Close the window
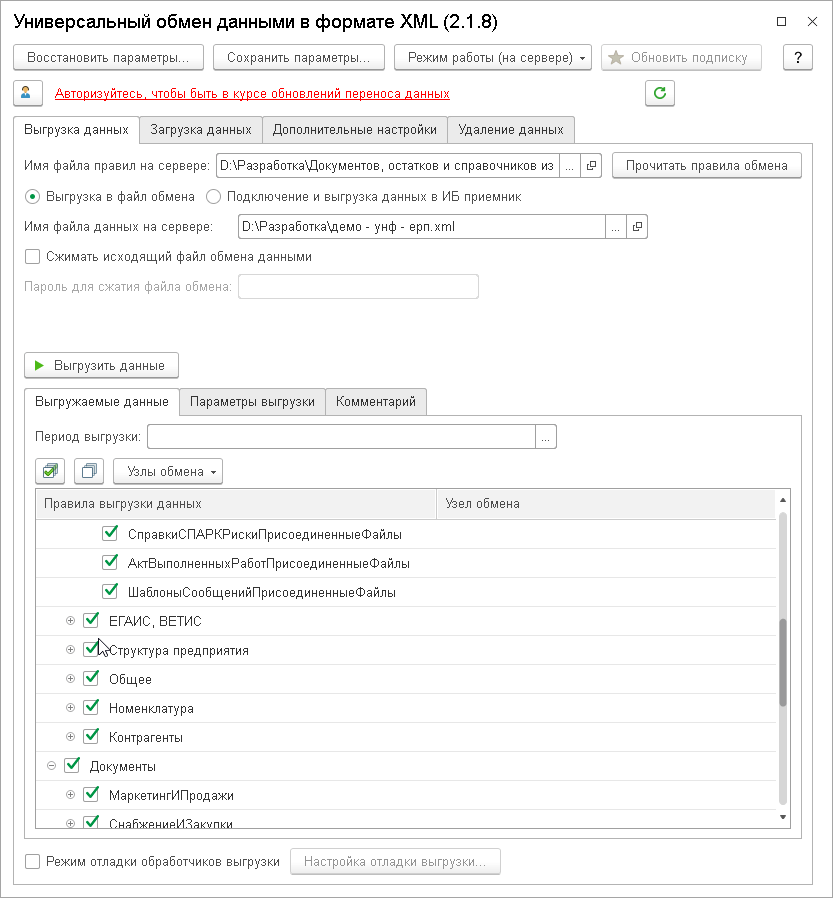Screen dimensions: 833x898 coord(812,22)
